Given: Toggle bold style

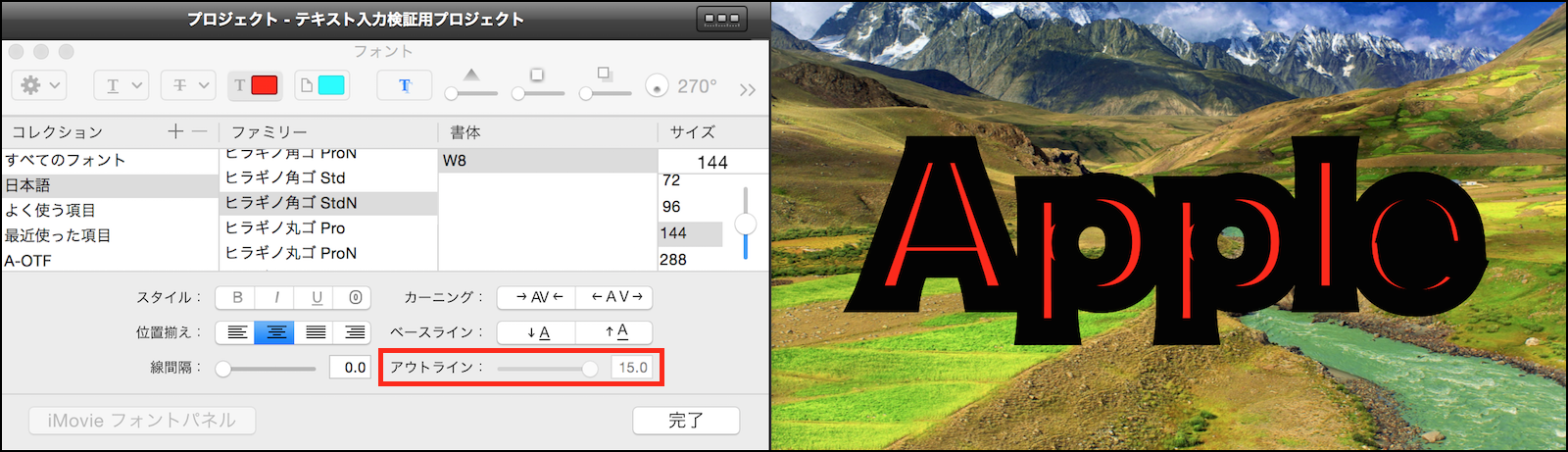Looking at the screenshot, I should coord(236,297).
